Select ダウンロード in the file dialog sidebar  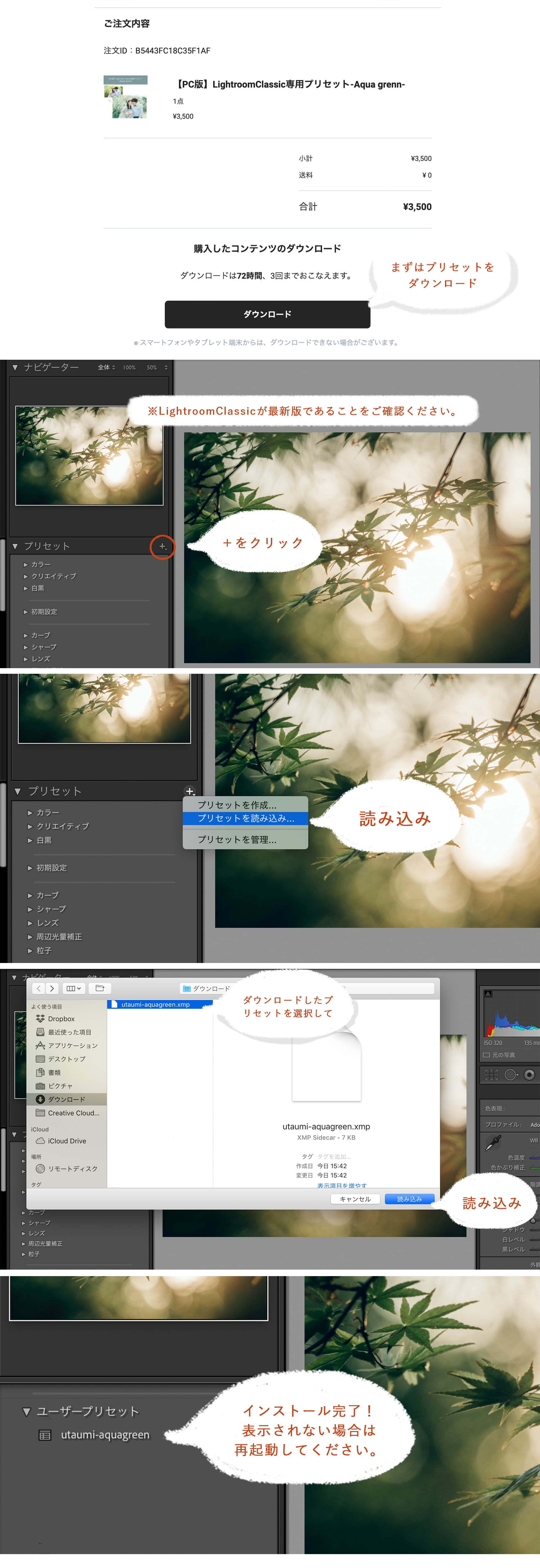67,1099
